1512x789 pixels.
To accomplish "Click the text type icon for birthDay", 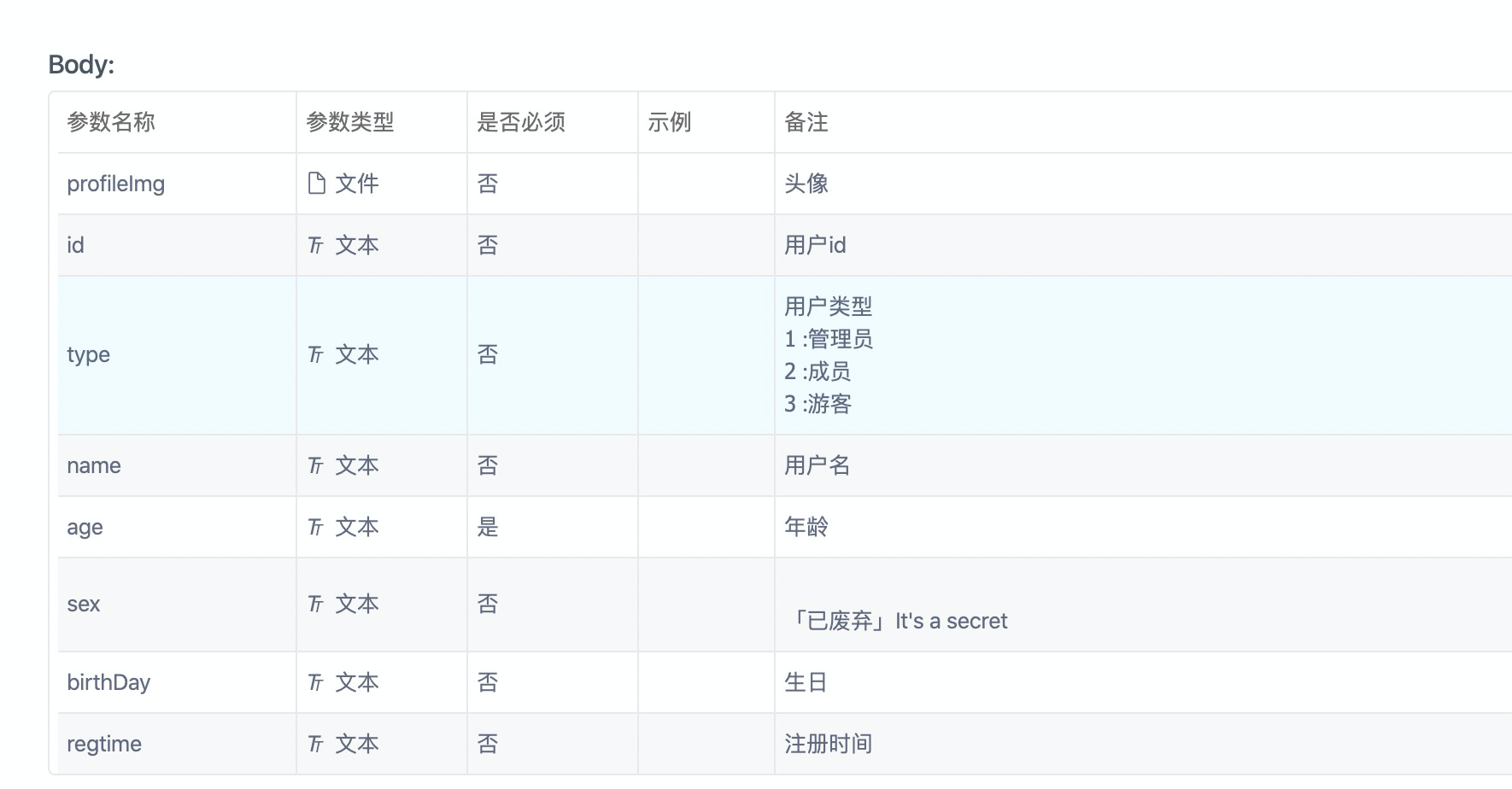I will point(315,681).
